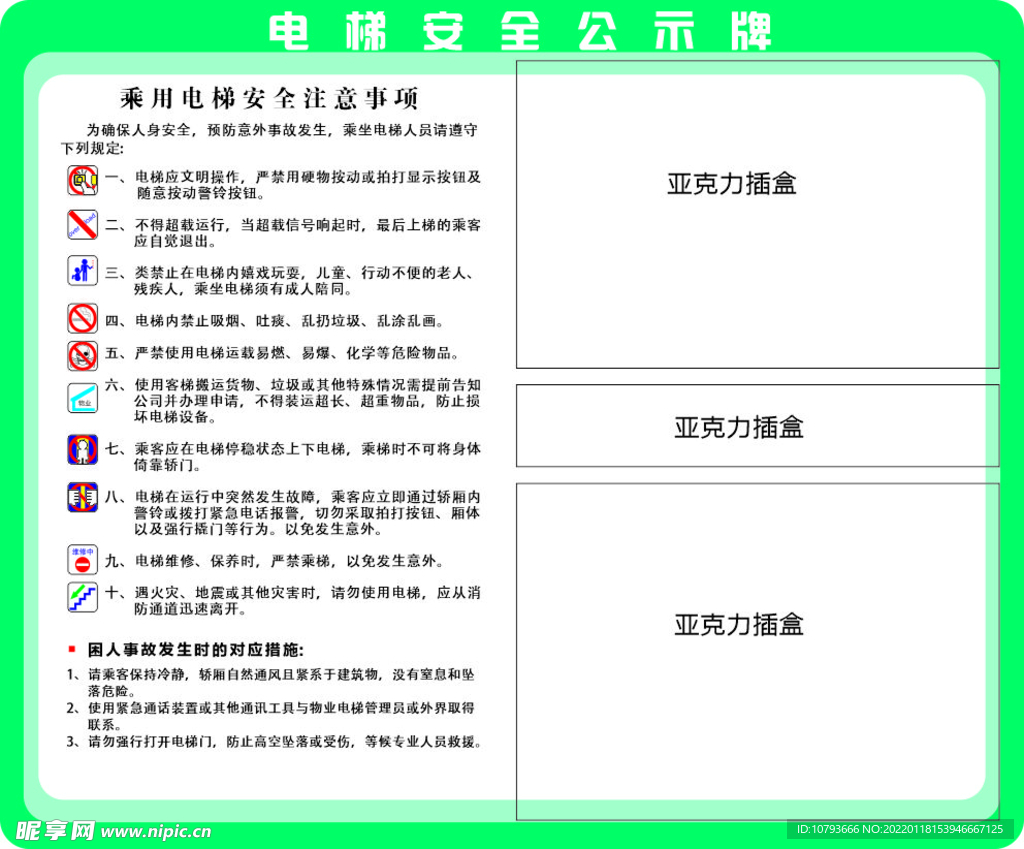The image size is (1024, 849).
Task: Click the use stairs in fire icon
Action: [x=82, y=597]
